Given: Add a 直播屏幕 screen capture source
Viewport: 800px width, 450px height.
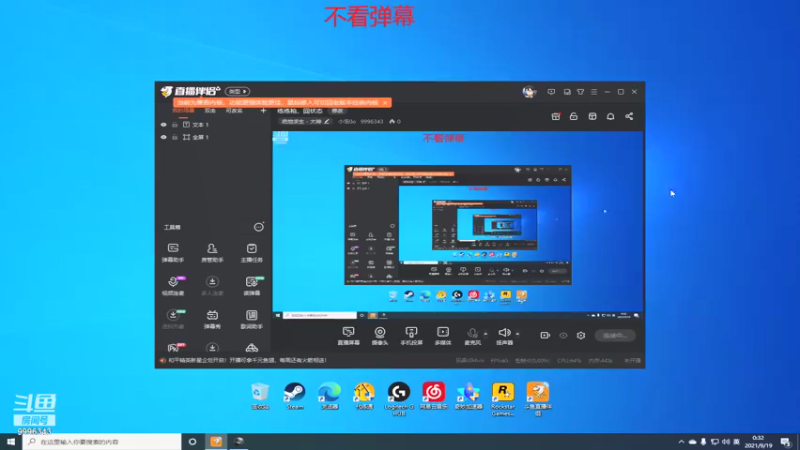Looking at the screenshot, I should 348,336.
